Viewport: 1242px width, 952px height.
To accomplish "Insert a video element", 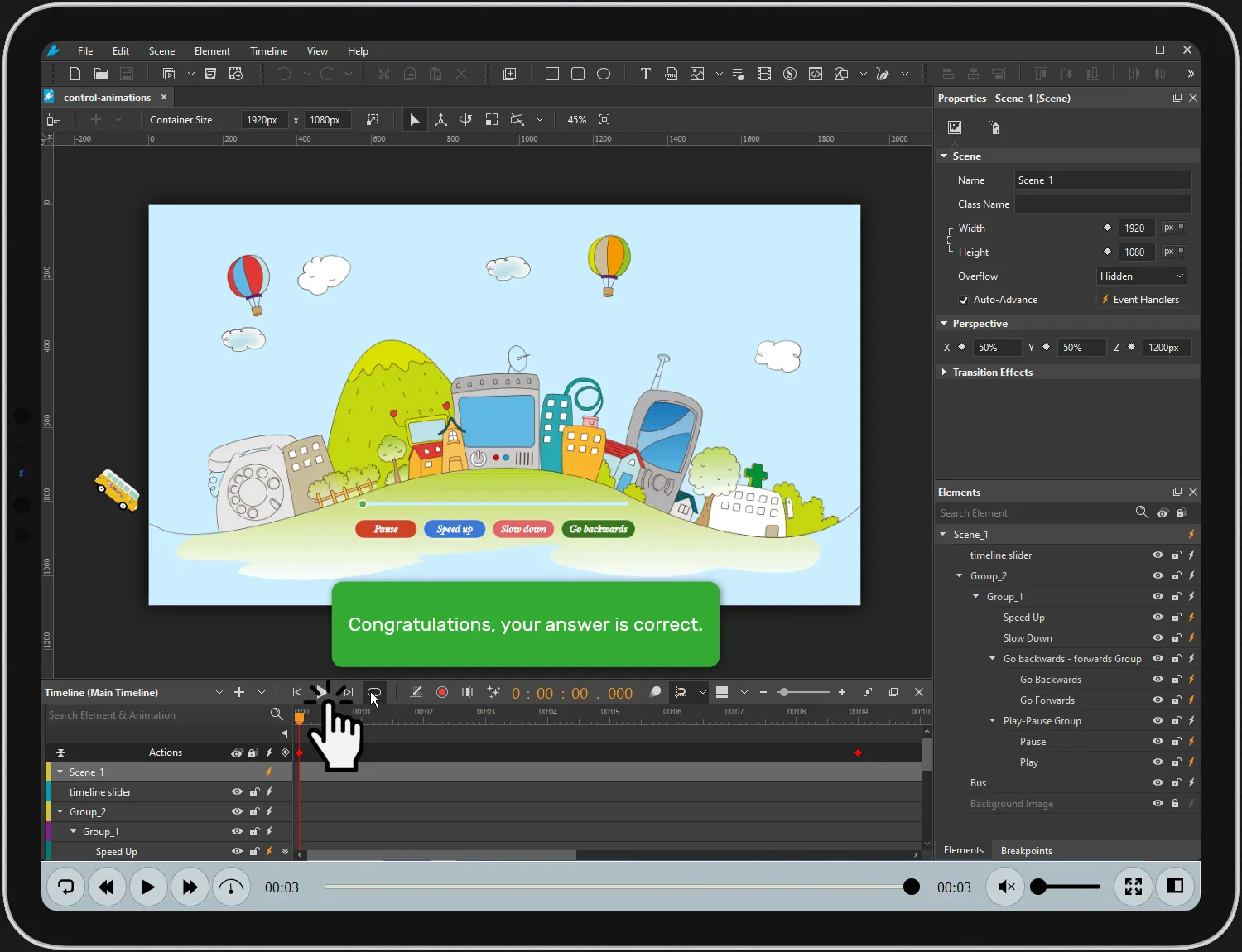I will (x=763, y=74).
